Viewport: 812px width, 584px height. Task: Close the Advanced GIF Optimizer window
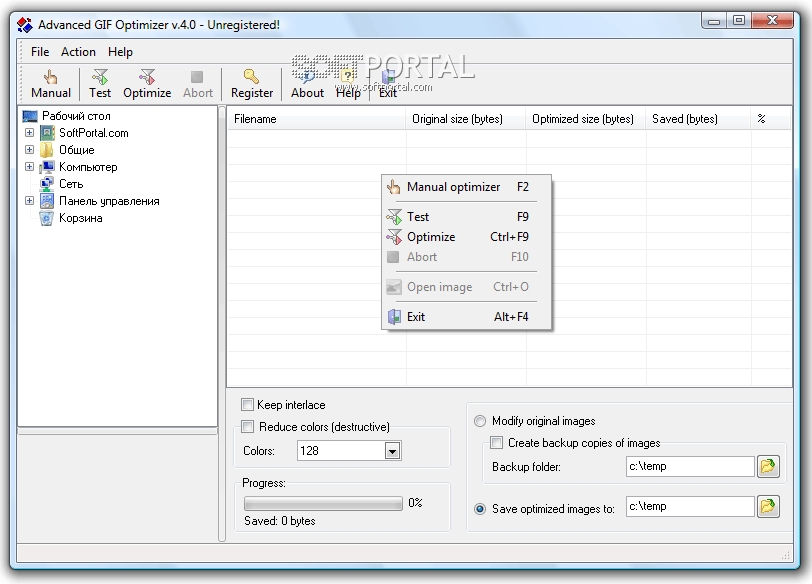[x=772, y=21]
